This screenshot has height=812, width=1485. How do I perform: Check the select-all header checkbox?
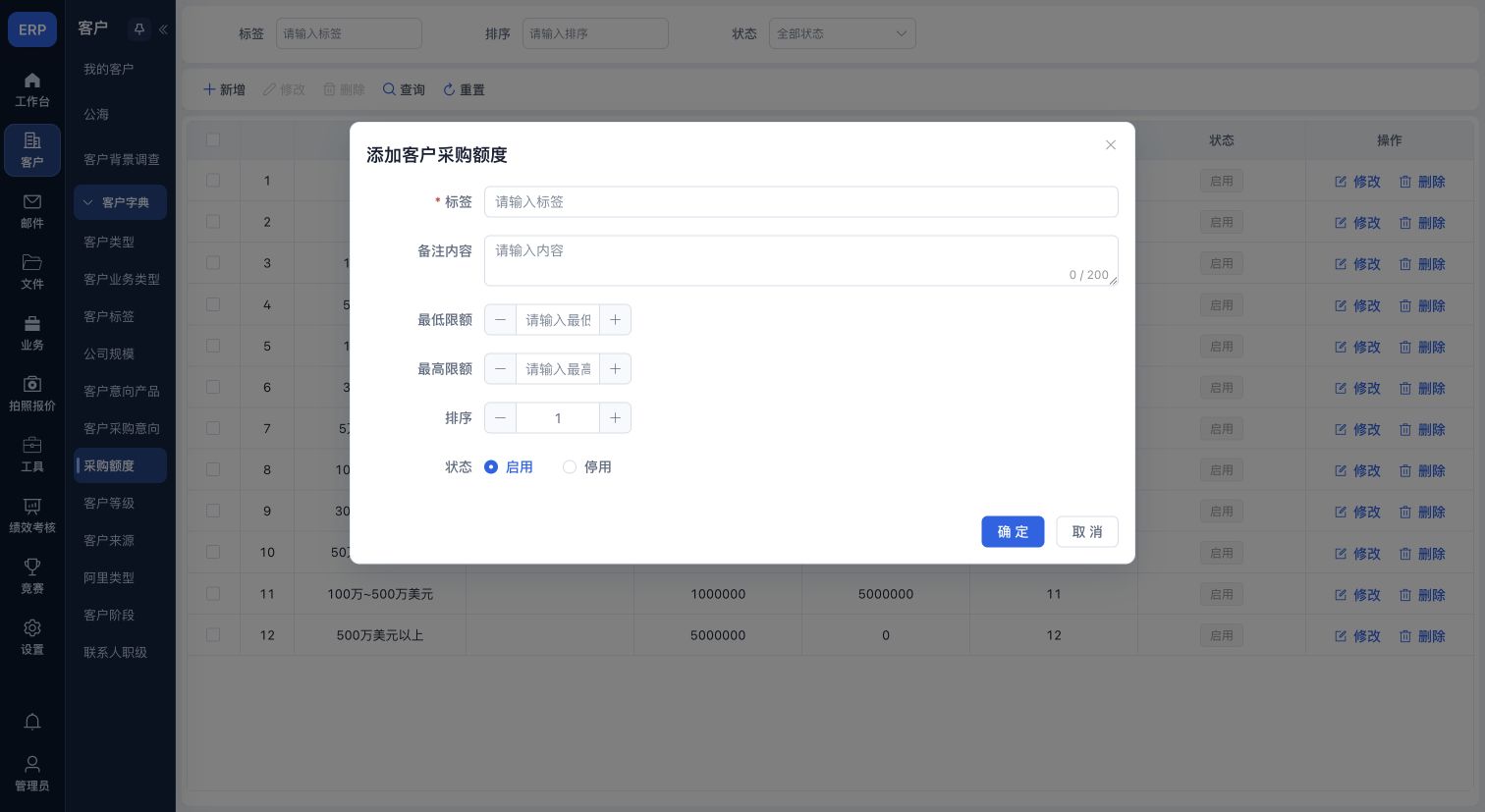(x=213, y=139)
